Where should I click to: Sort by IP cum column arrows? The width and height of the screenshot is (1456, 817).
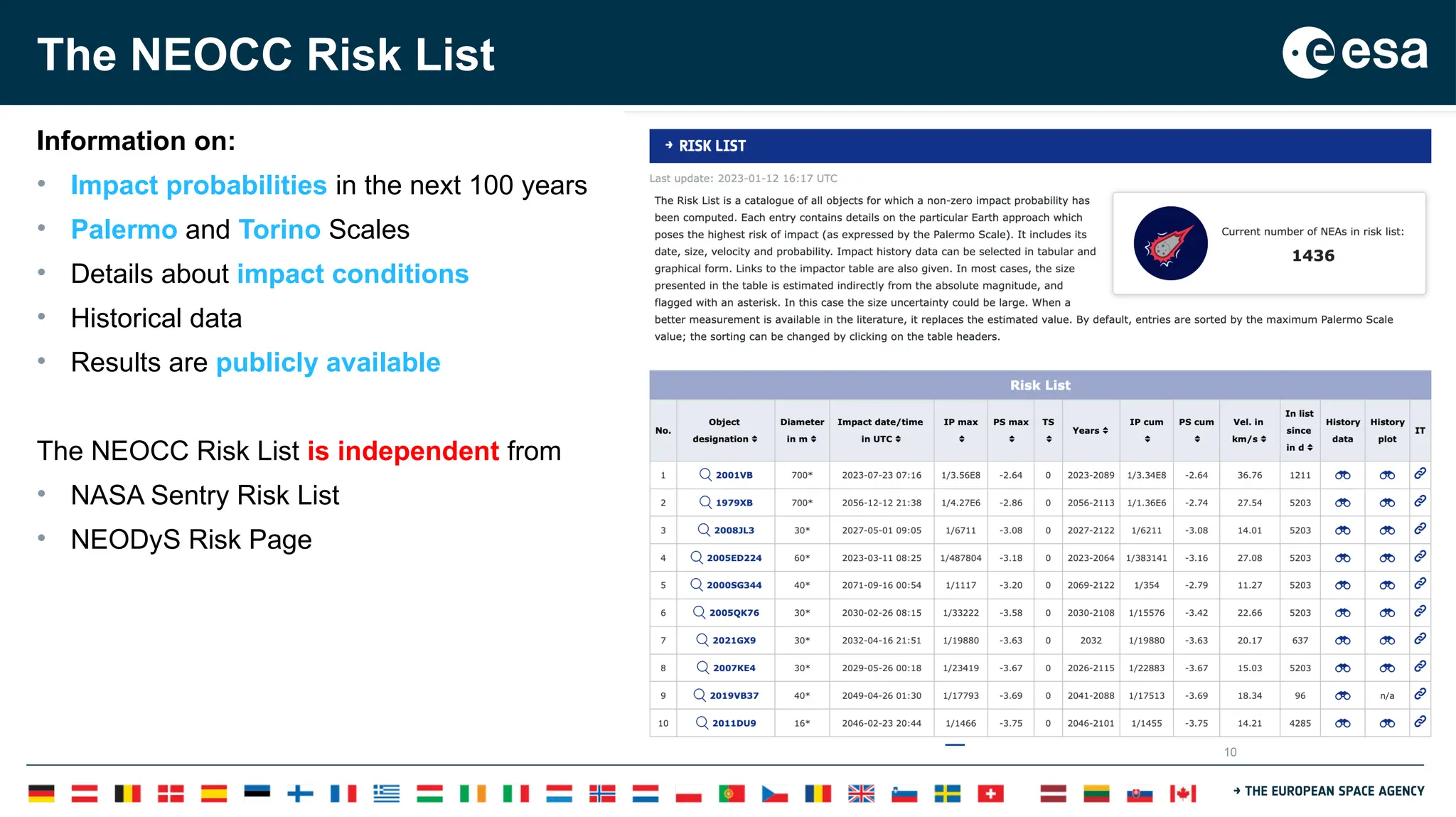[x=1147, y=439]
